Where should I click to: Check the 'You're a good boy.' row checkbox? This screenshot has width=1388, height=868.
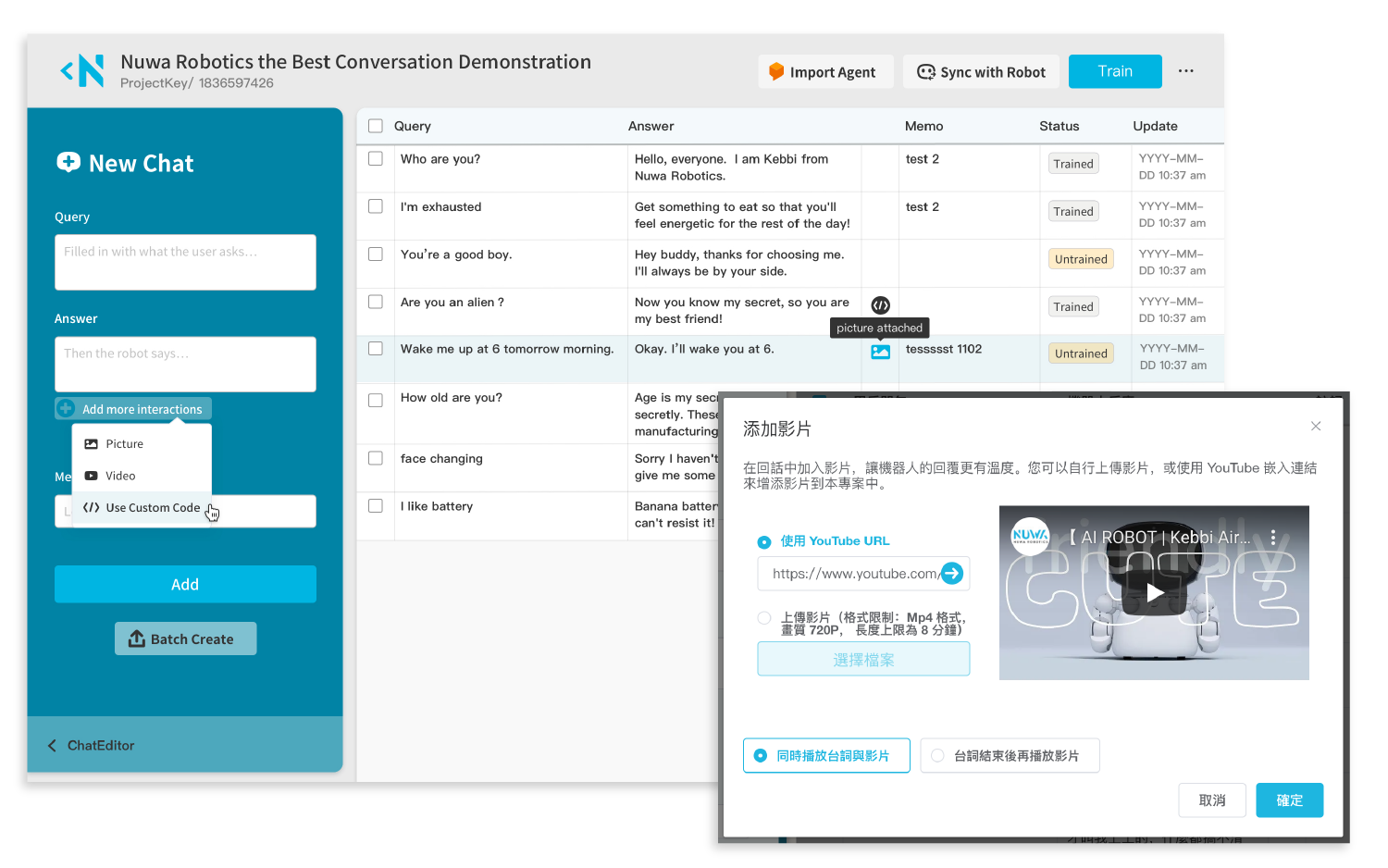(376, 254)
